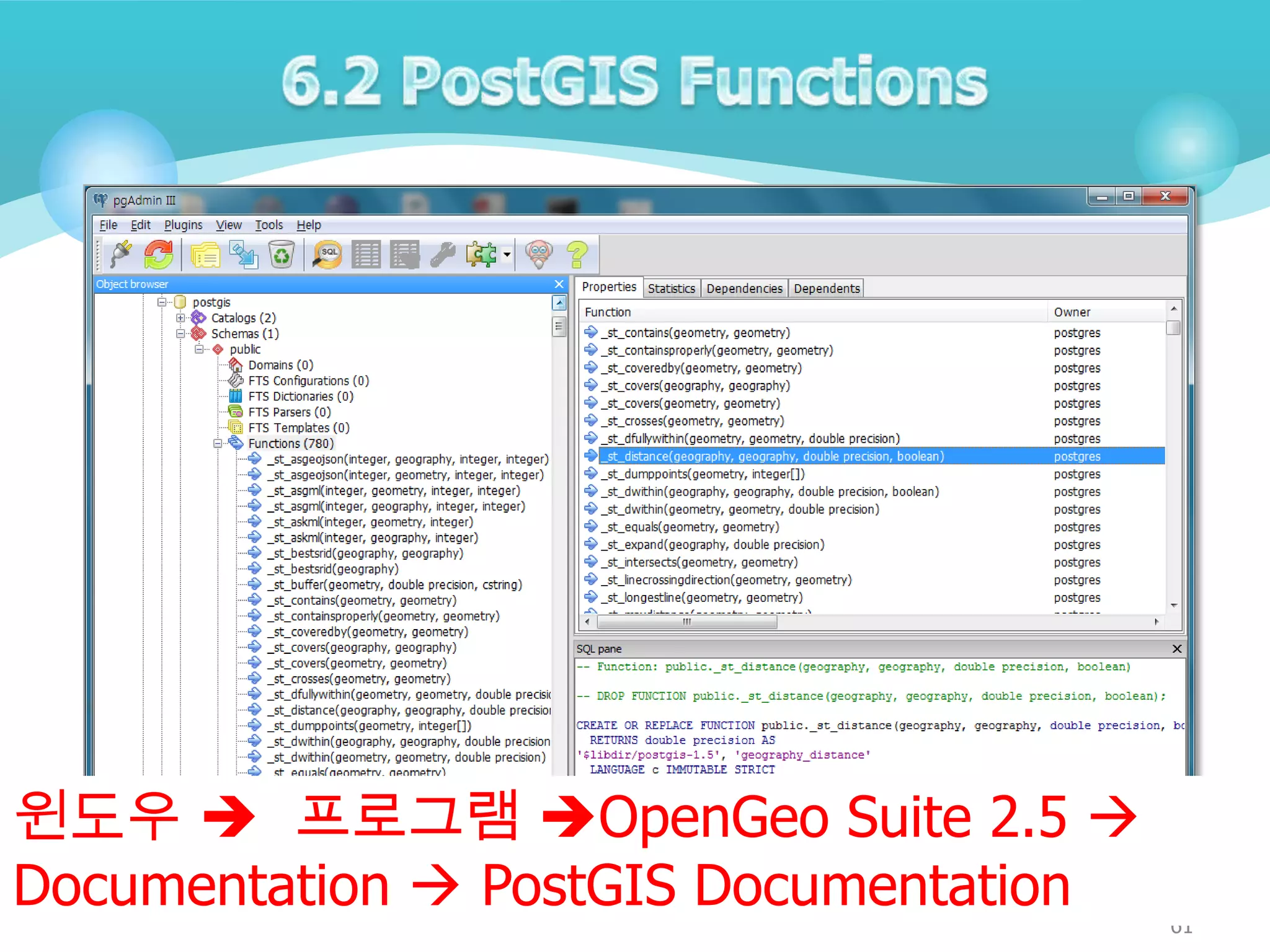Open the Tools menu

point(269,225)
